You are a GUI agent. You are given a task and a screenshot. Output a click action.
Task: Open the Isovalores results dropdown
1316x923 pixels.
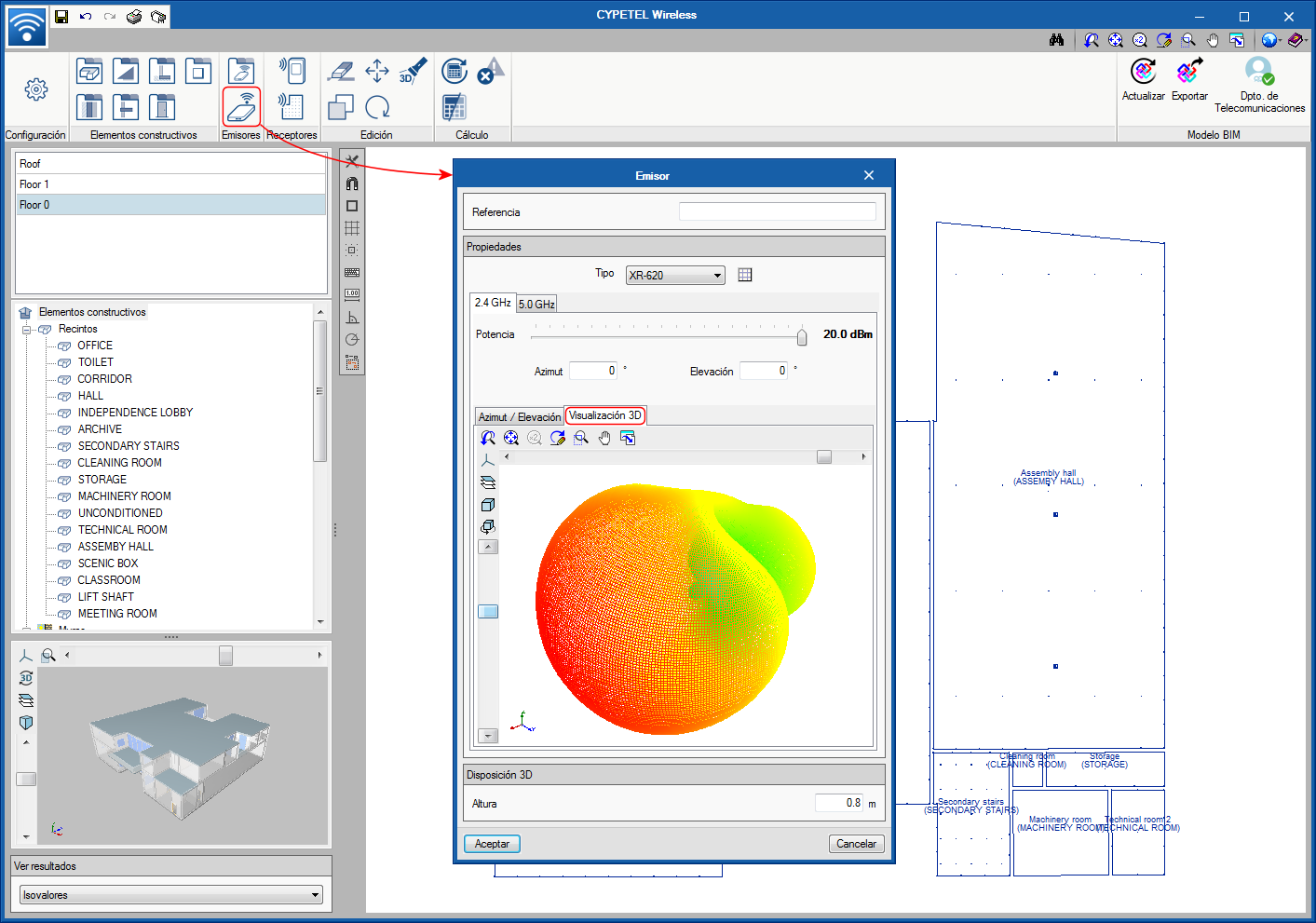point(171,895)
